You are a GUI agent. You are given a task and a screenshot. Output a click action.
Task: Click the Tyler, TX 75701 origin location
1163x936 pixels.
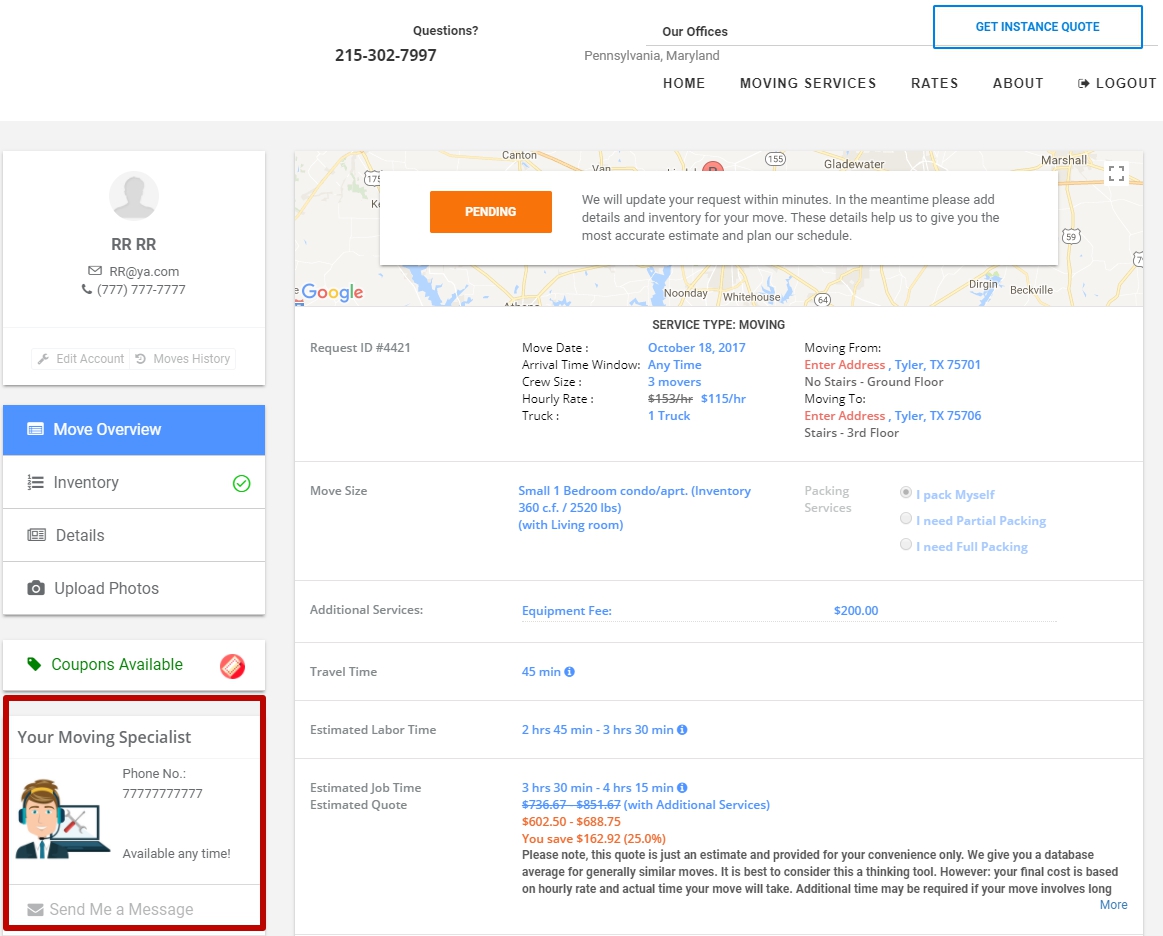click(938, 365)
